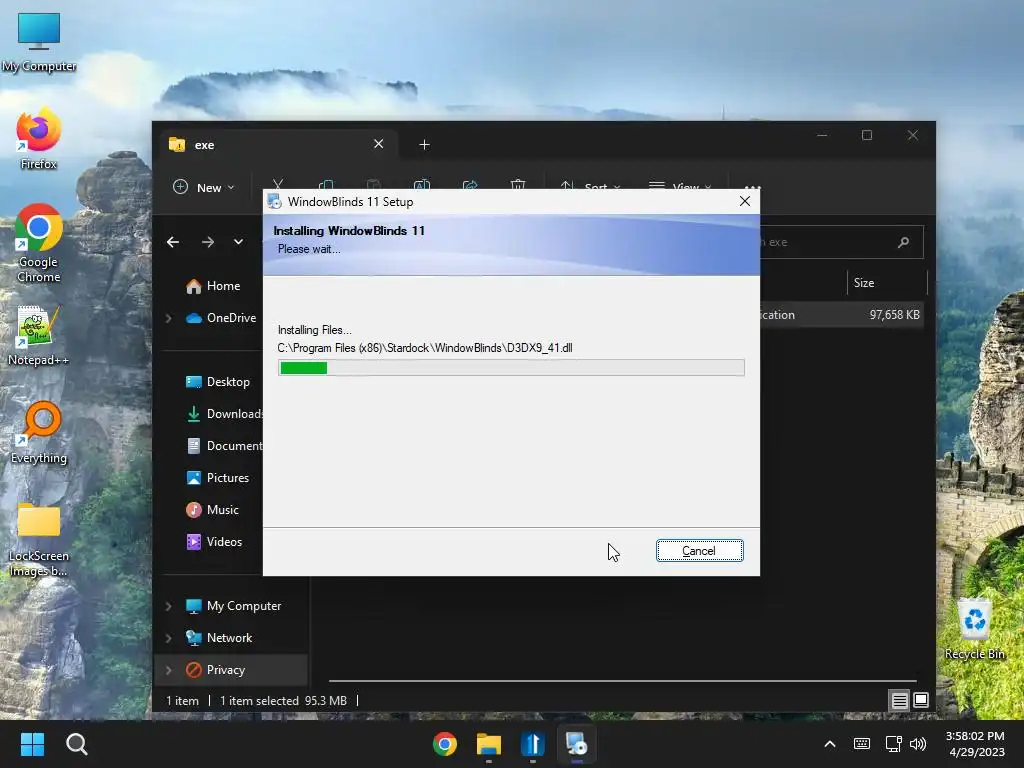Open the Windows Start menu
The width and height of the screenshot is (1024, 768).
point(33,744)
